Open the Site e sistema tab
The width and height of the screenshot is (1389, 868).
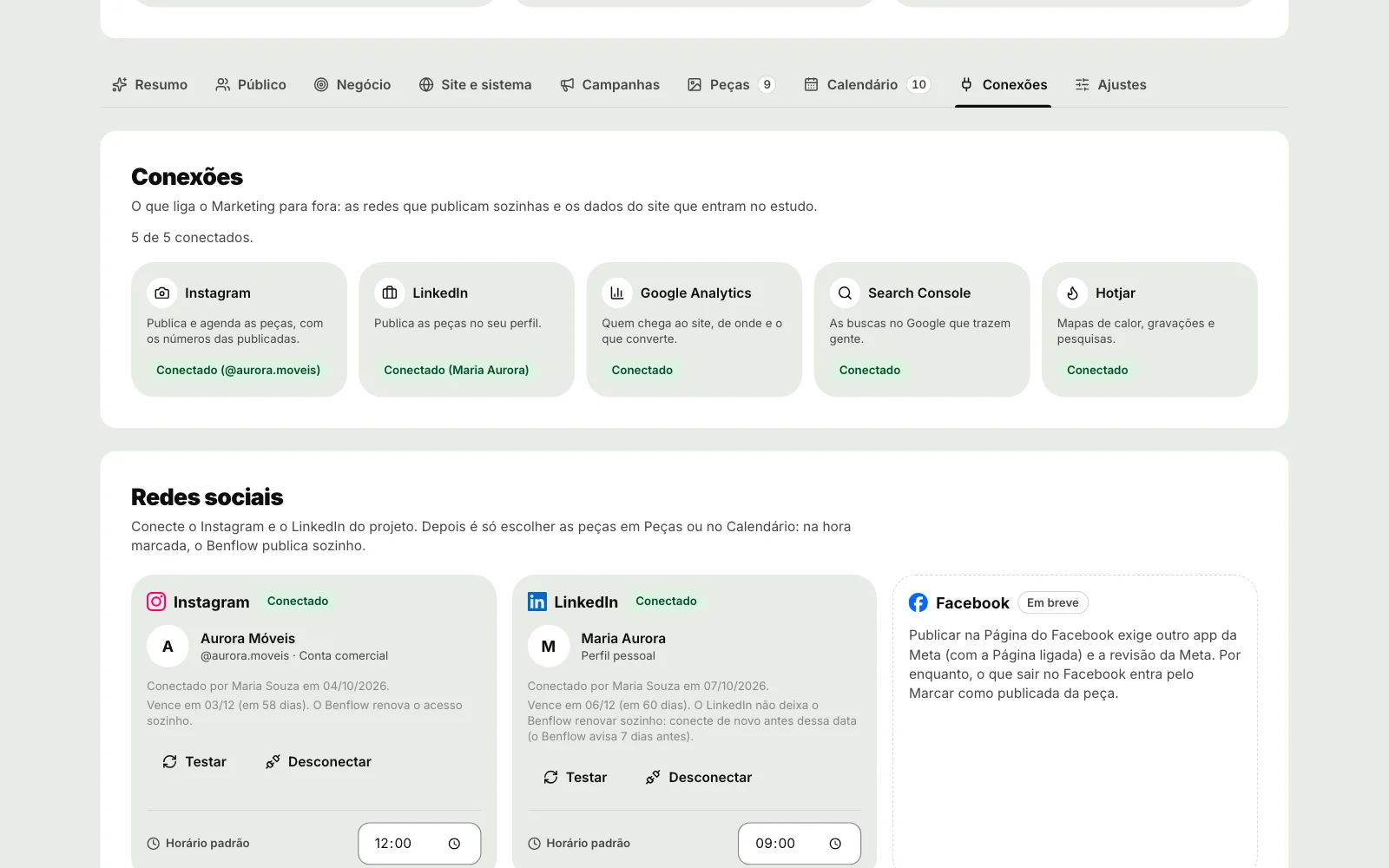point(475,84)
